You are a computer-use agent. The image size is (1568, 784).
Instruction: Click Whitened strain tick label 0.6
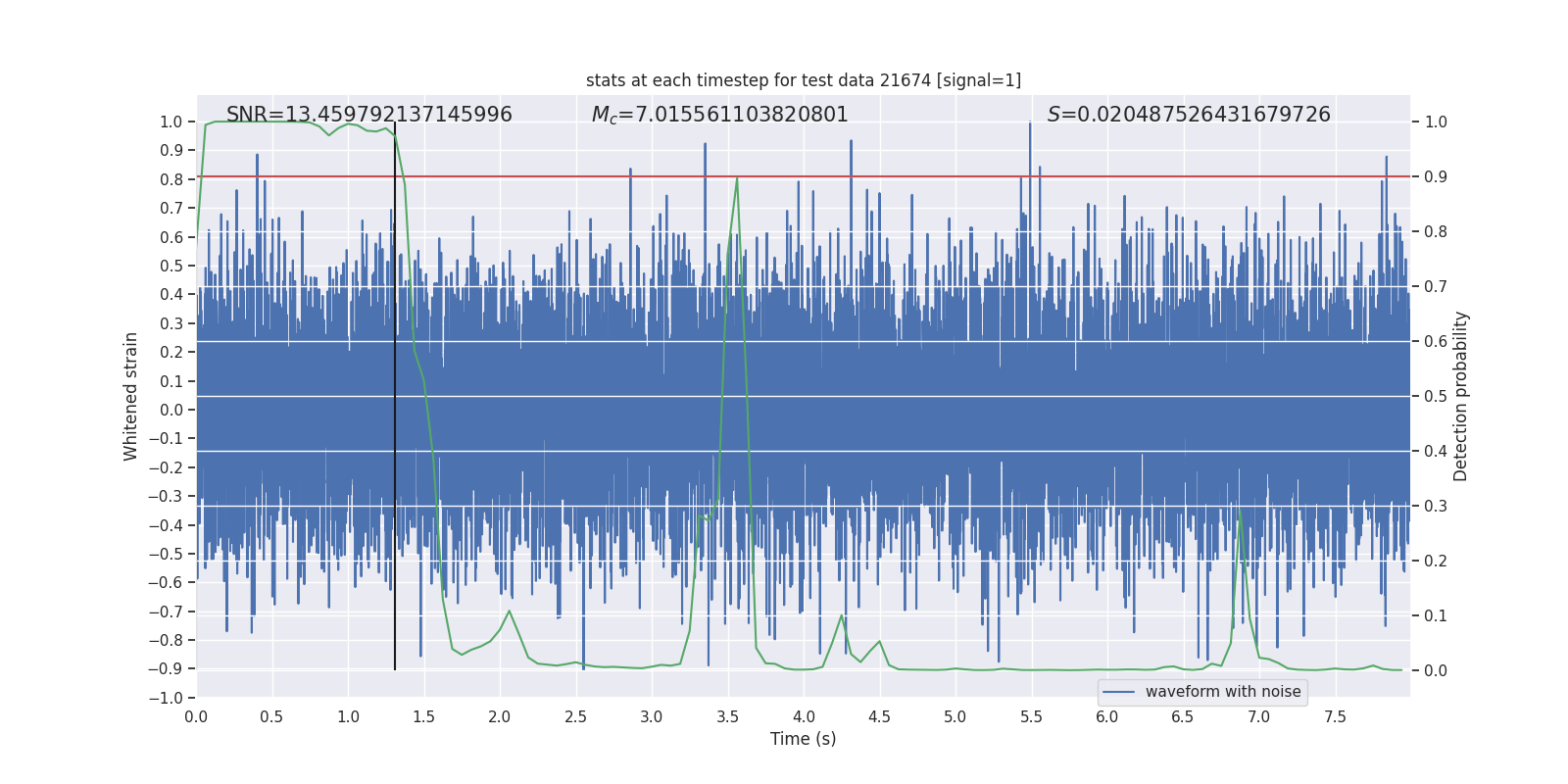[171, 237]
